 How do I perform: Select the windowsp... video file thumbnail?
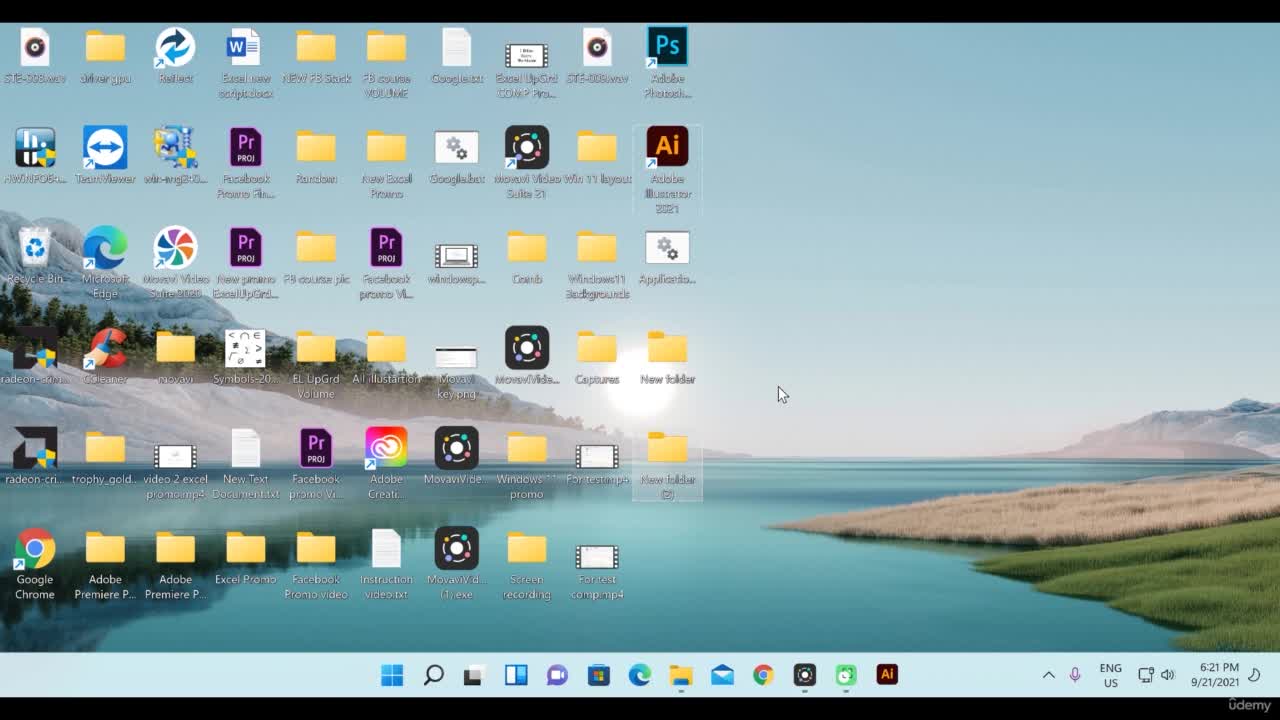pyautogui.click(x=456, y=263)
